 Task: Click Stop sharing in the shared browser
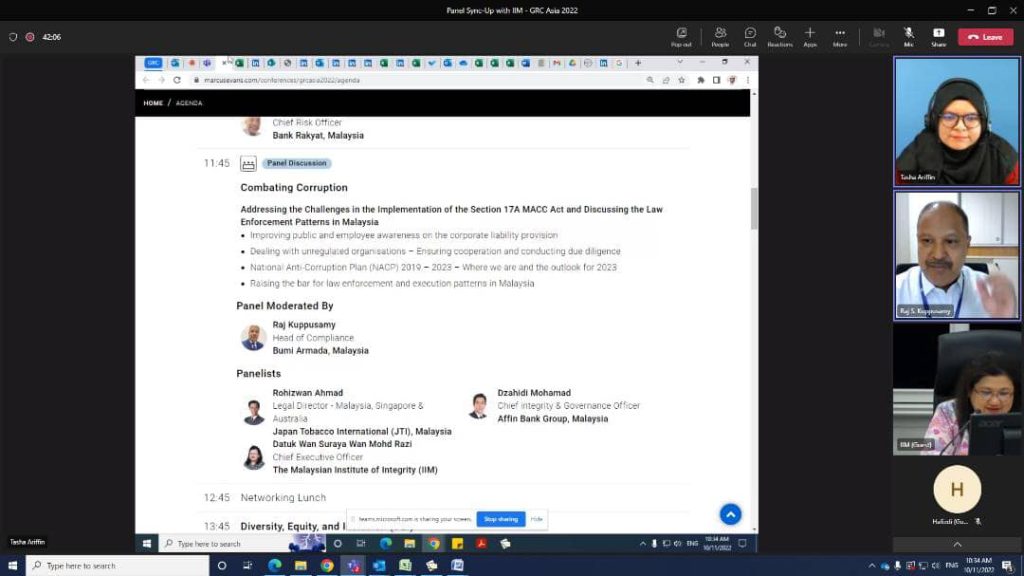point(501,519)
